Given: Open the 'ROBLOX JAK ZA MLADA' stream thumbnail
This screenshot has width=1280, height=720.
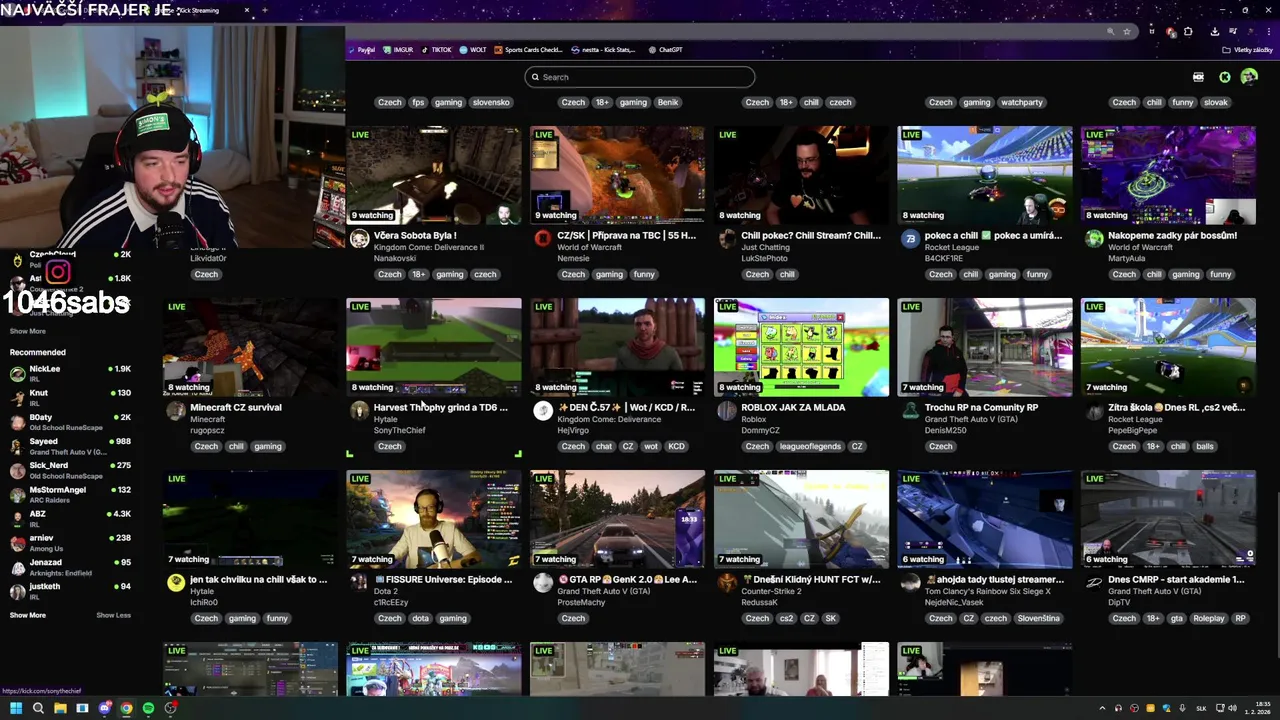Looking at the screenshot, I should point(801,347).
